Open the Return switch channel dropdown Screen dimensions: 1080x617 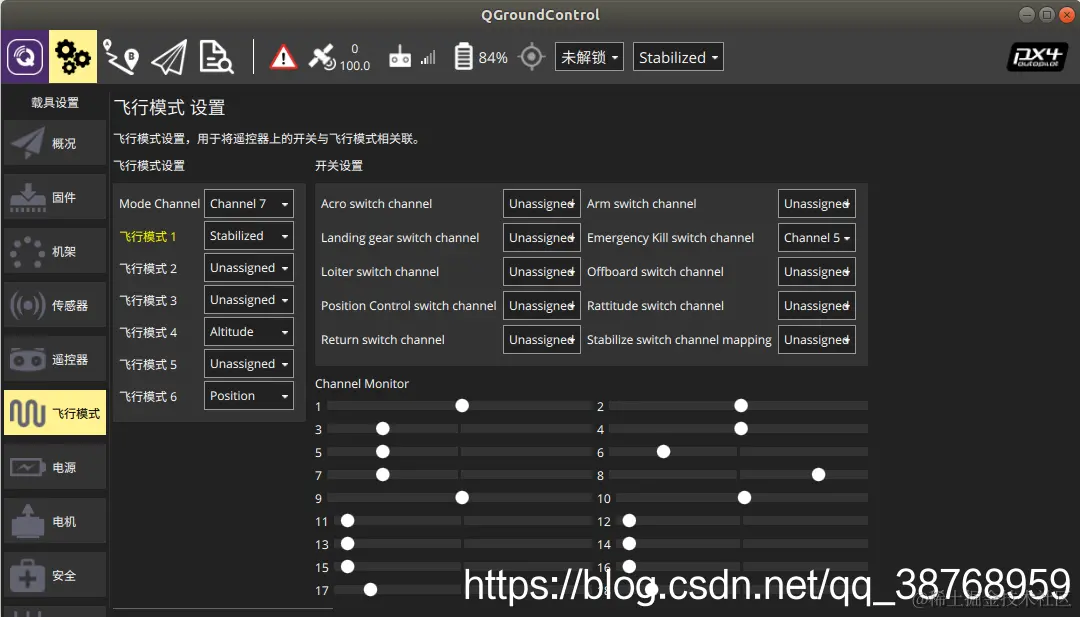[x=541, y=339]
